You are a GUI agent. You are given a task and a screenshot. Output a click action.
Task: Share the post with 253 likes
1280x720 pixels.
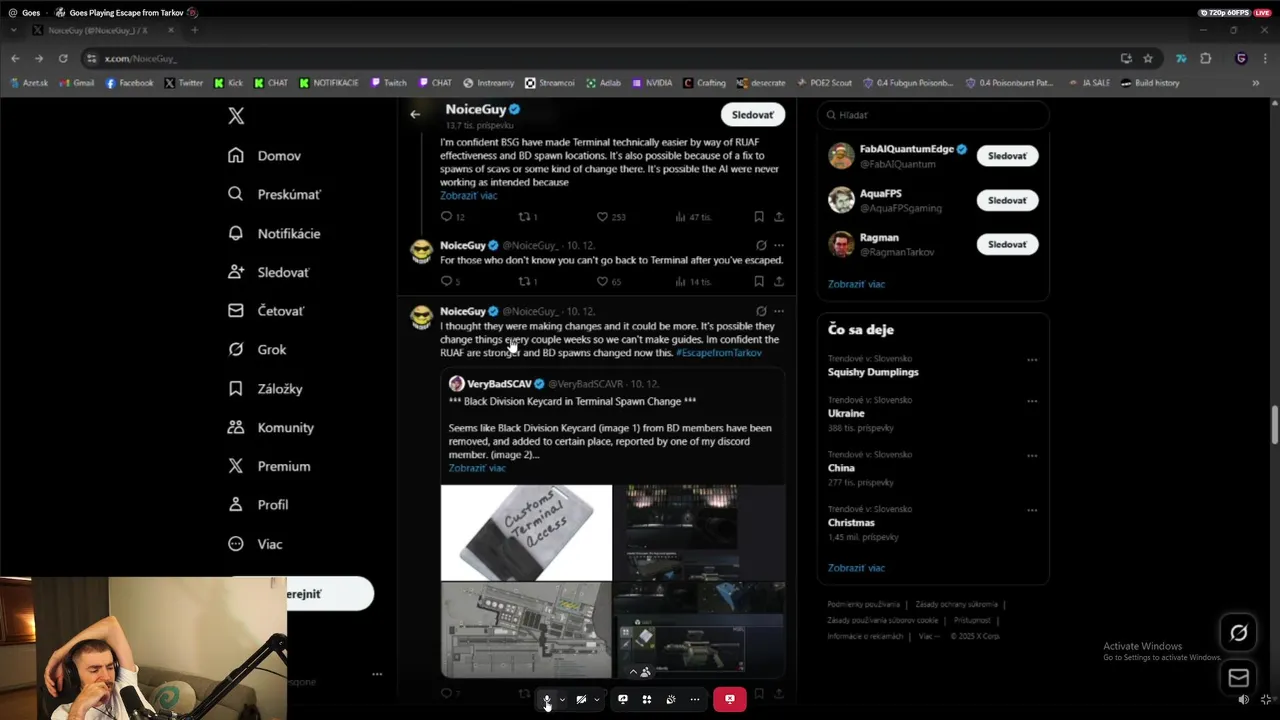(x=779, y=217)
